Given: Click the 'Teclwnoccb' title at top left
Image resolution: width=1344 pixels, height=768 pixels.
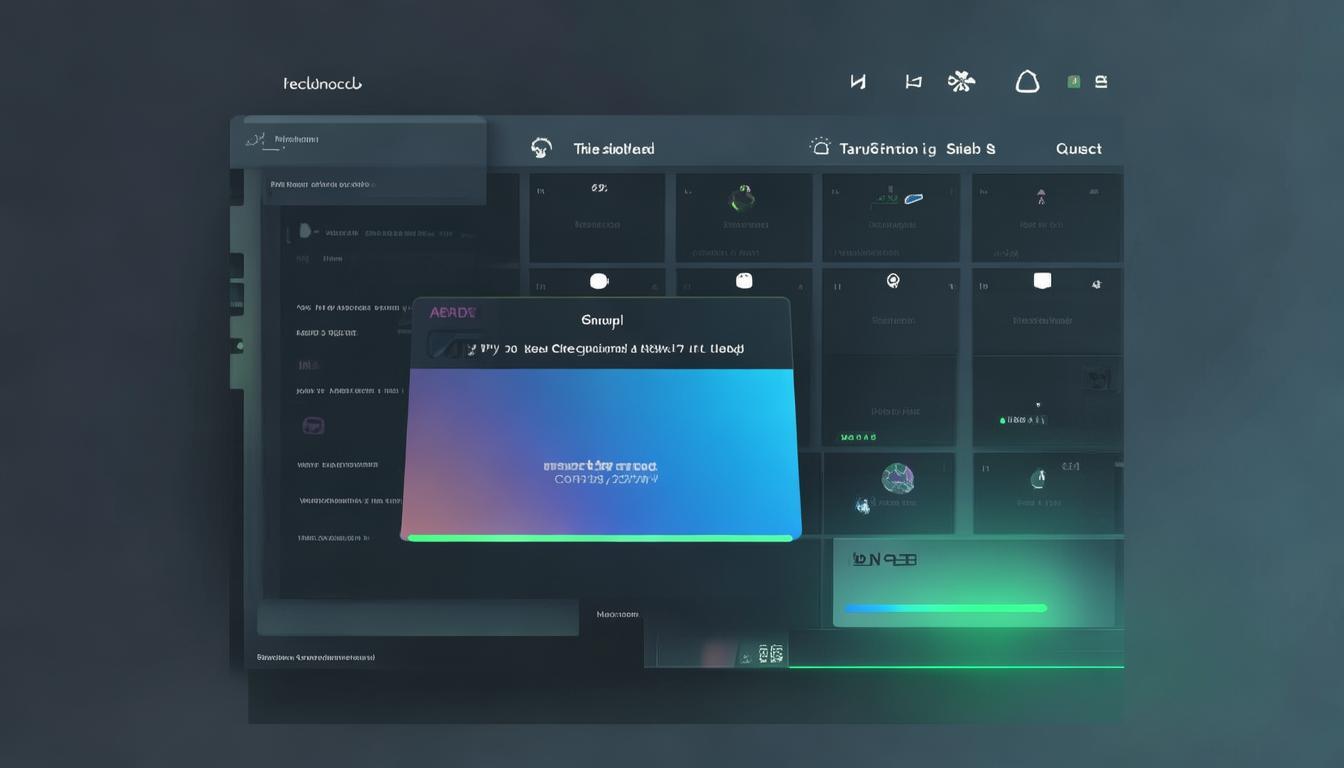Looking at the screenshot, I should click(x=322, y=84).
